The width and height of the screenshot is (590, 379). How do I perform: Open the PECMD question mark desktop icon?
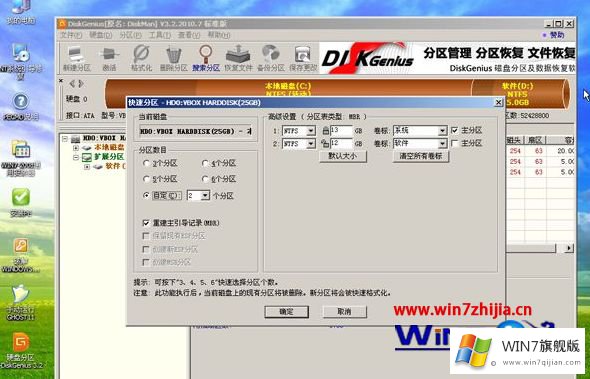pyautogui.click(x=21, y=107)
